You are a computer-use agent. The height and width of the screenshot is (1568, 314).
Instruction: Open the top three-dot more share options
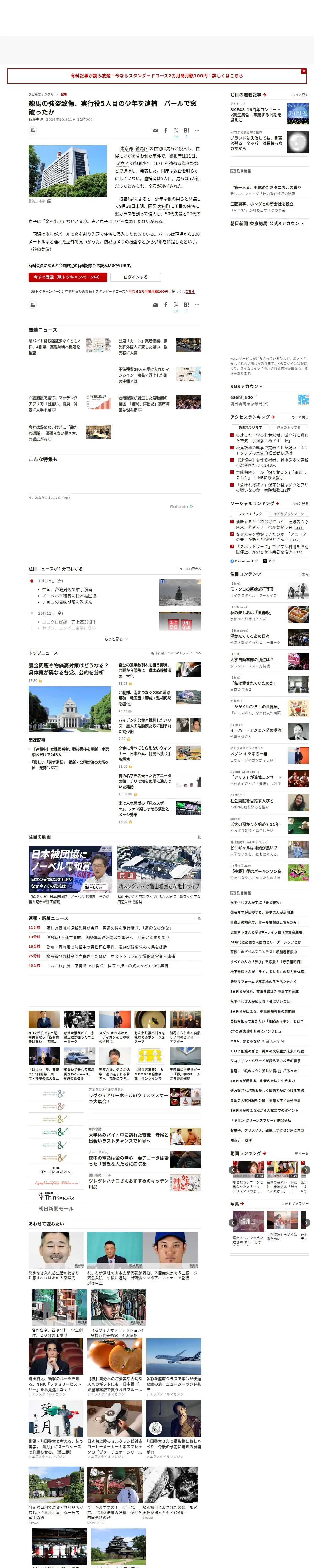(197, 130)
